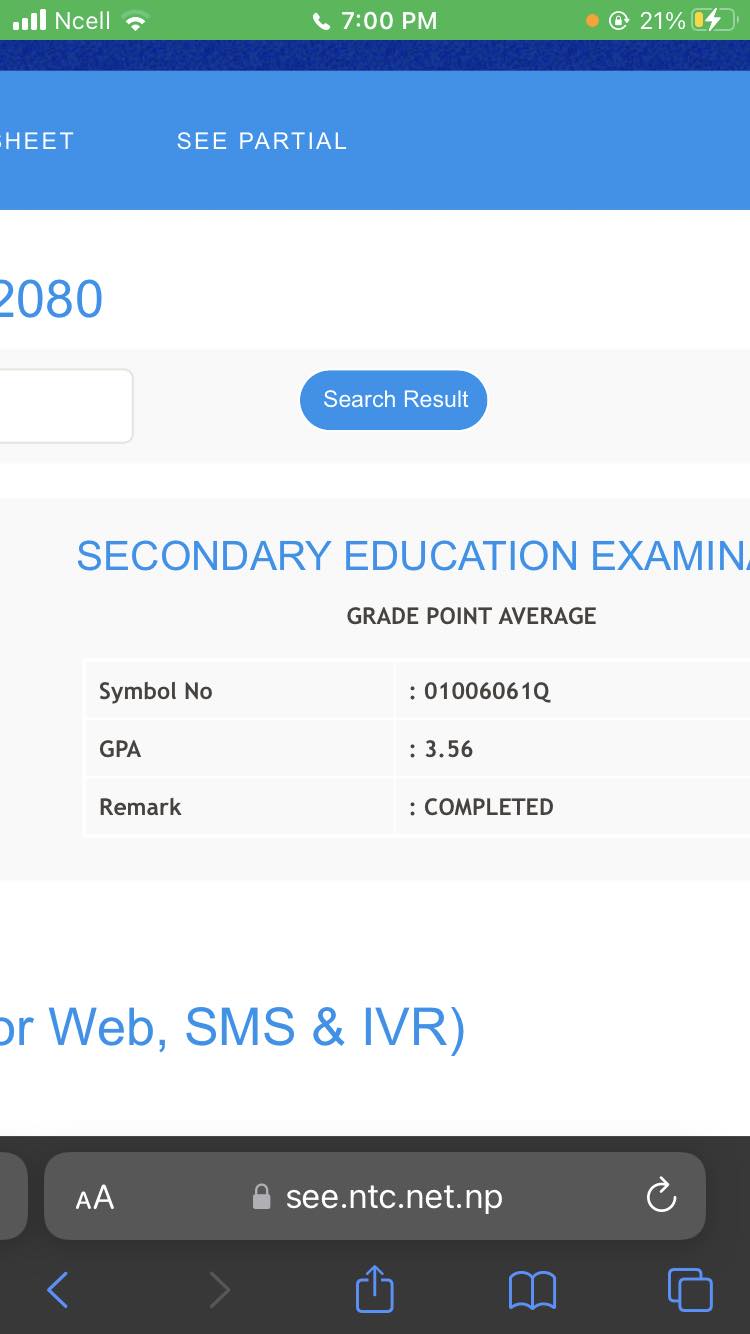Tap the Safari forward arrow
This screenshot has width=750, height=1334.
point(219,1290)
